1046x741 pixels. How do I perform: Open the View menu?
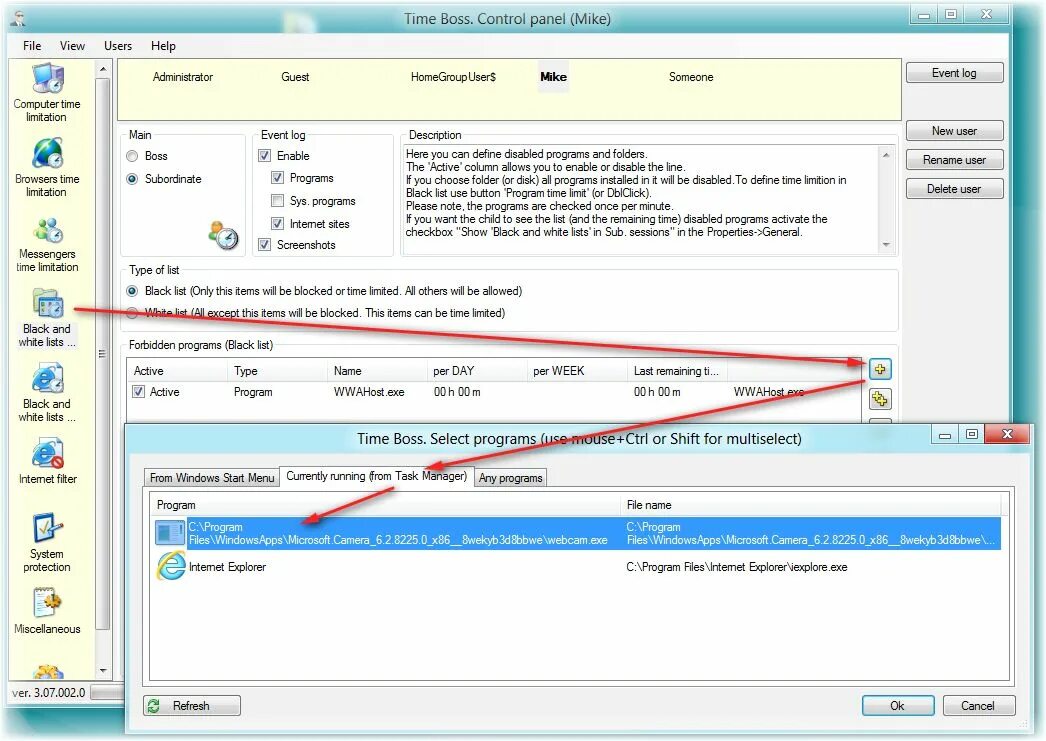pyautogui.click(x=72, y=46)
